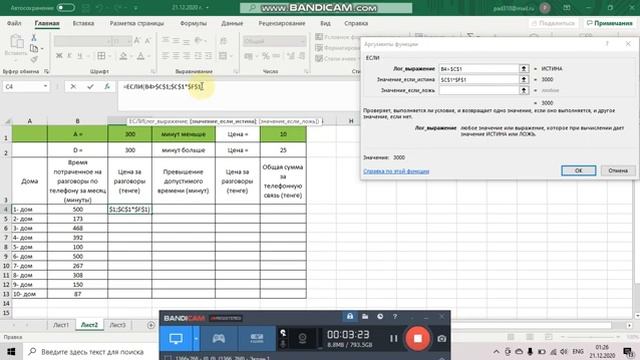This screenshot has height=360, width=640.
Task: Switch to the Данные tab
Action: coord(232,23)
